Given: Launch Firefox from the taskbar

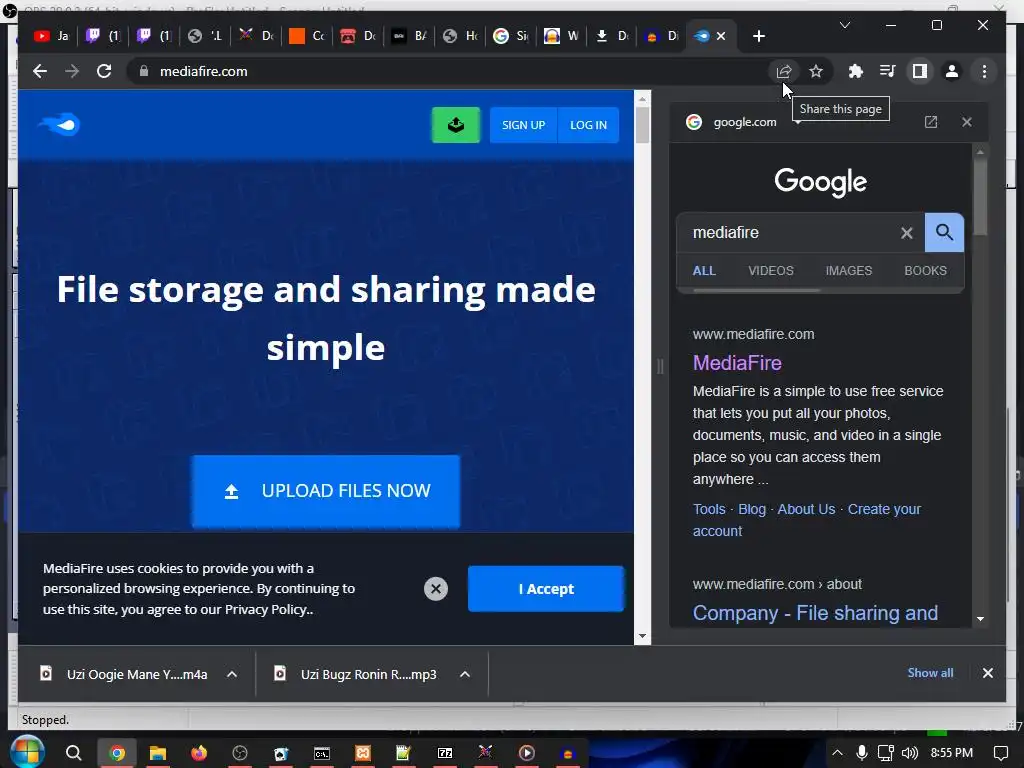Looking at the screenshot, I should tap(199, 753).
